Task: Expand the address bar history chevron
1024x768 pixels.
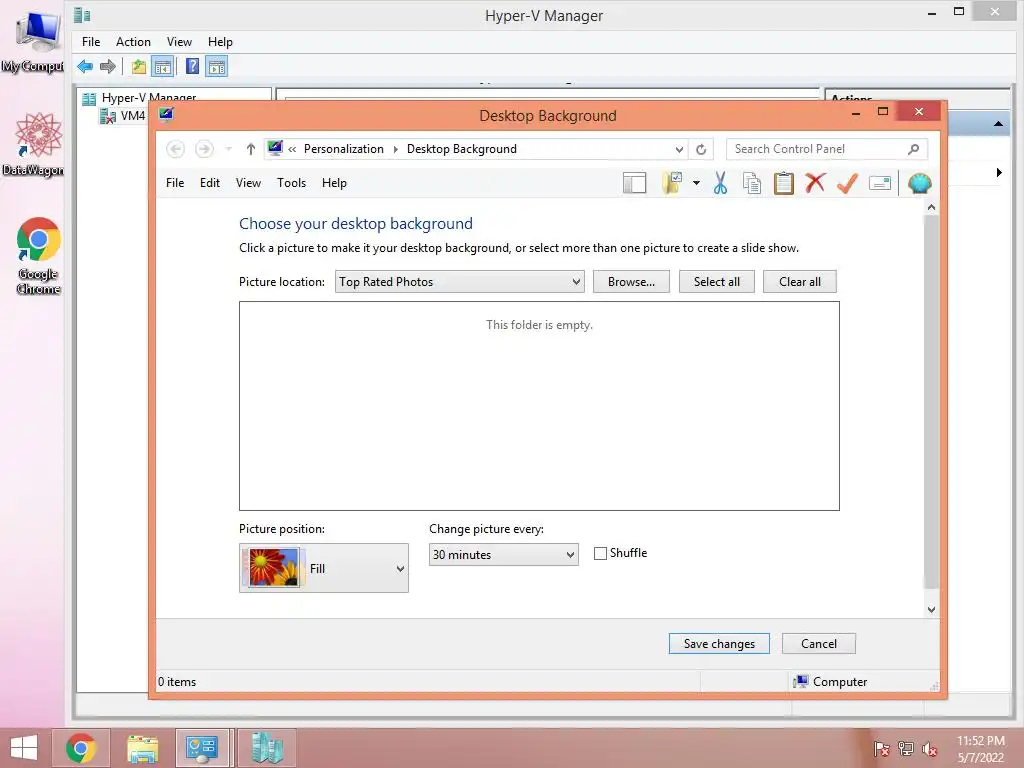Action: tap(679, 150)
